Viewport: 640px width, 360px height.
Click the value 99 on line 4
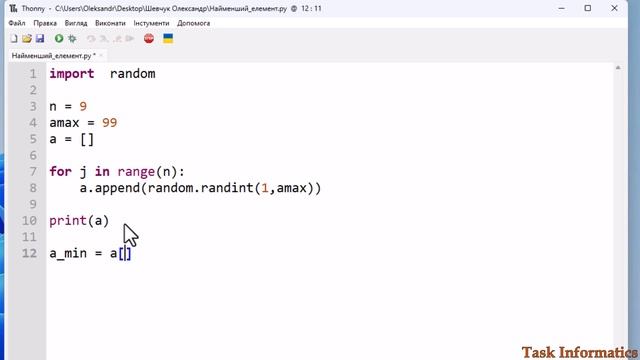109,123
